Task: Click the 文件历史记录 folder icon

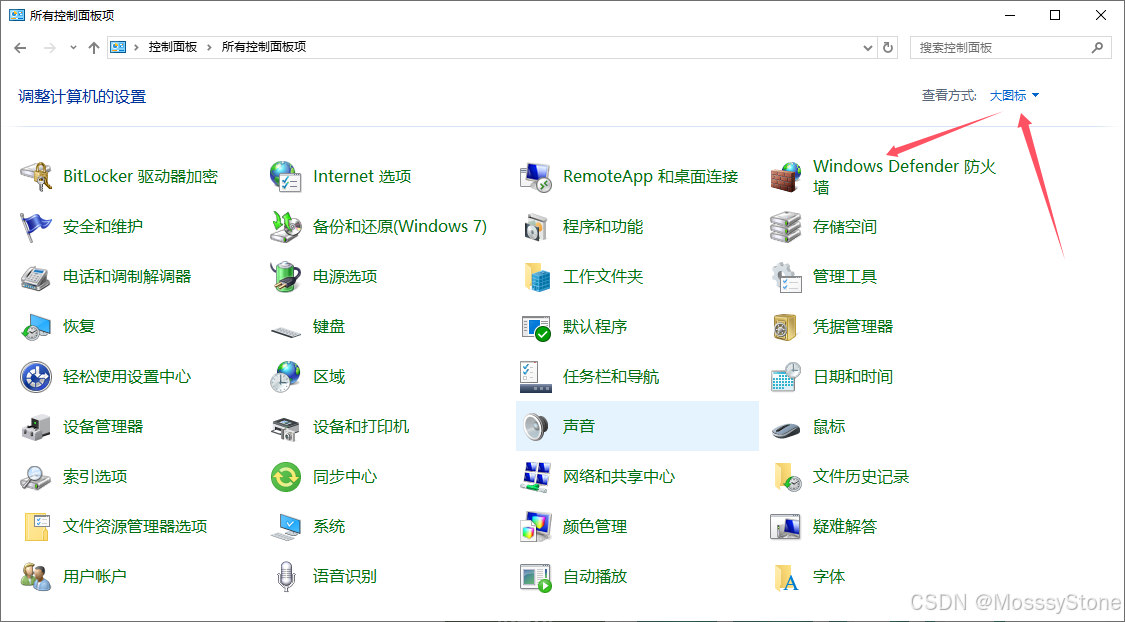Action: coord(786,476)
